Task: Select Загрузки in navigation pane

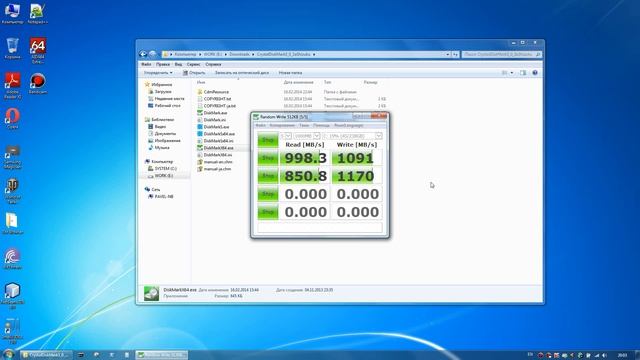Action: (160, 91)
